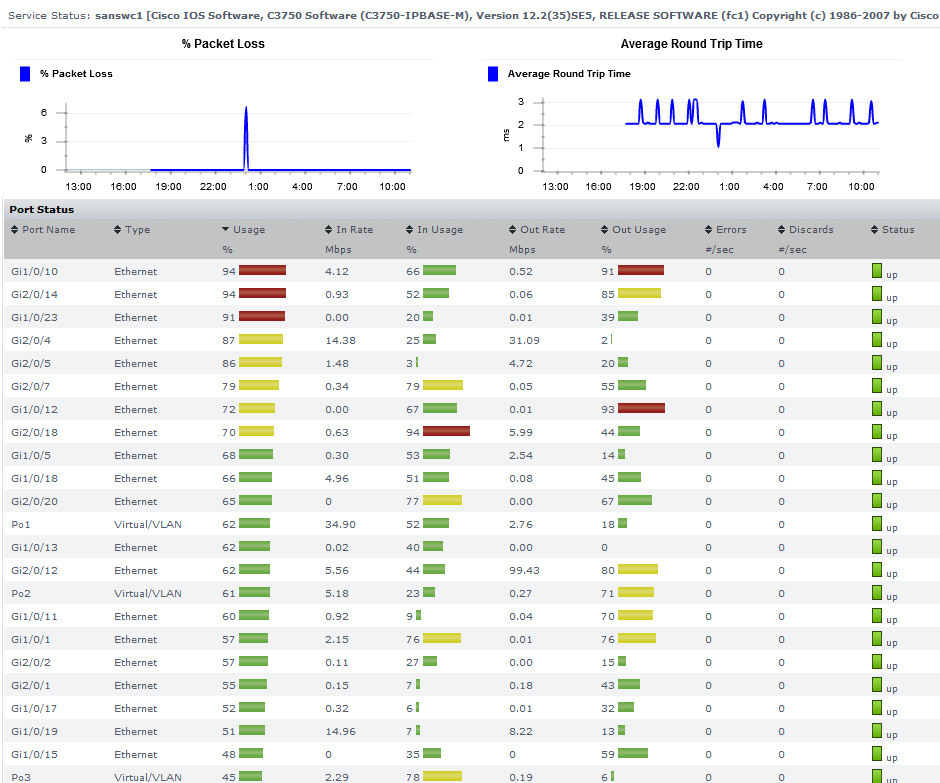Open port Gi2/0/4 details
940x783 pixels.
(31, 341)
